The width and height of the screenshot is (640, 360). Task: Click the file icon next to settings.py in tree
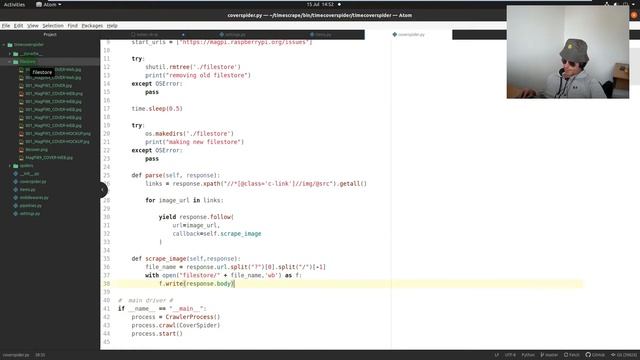click(16, 213)
